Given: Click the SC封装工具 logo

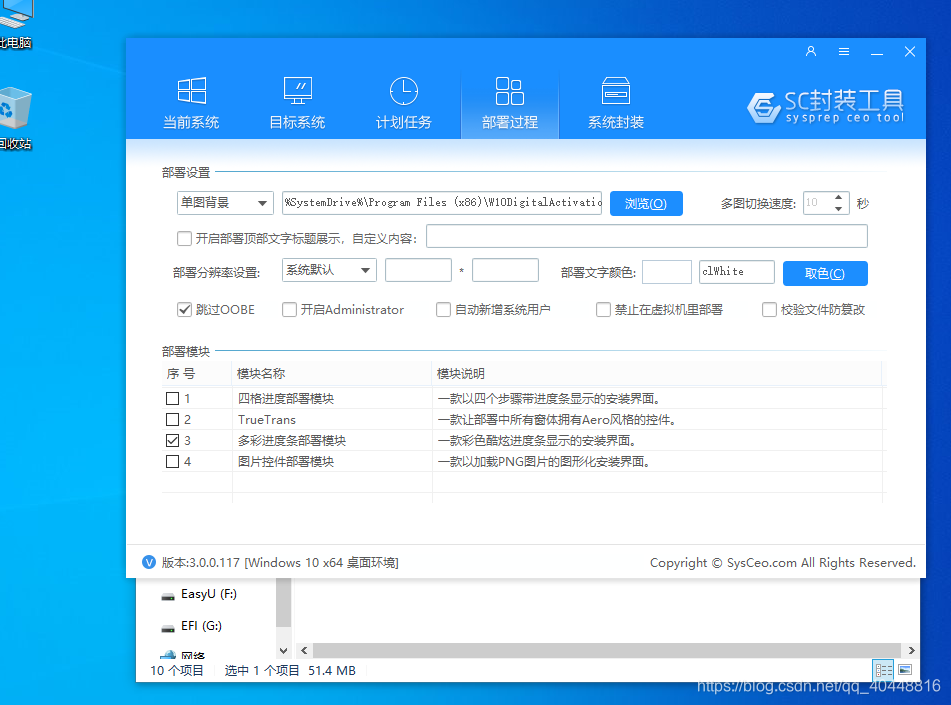Looking at the screenshot, I should click(825, 107).
